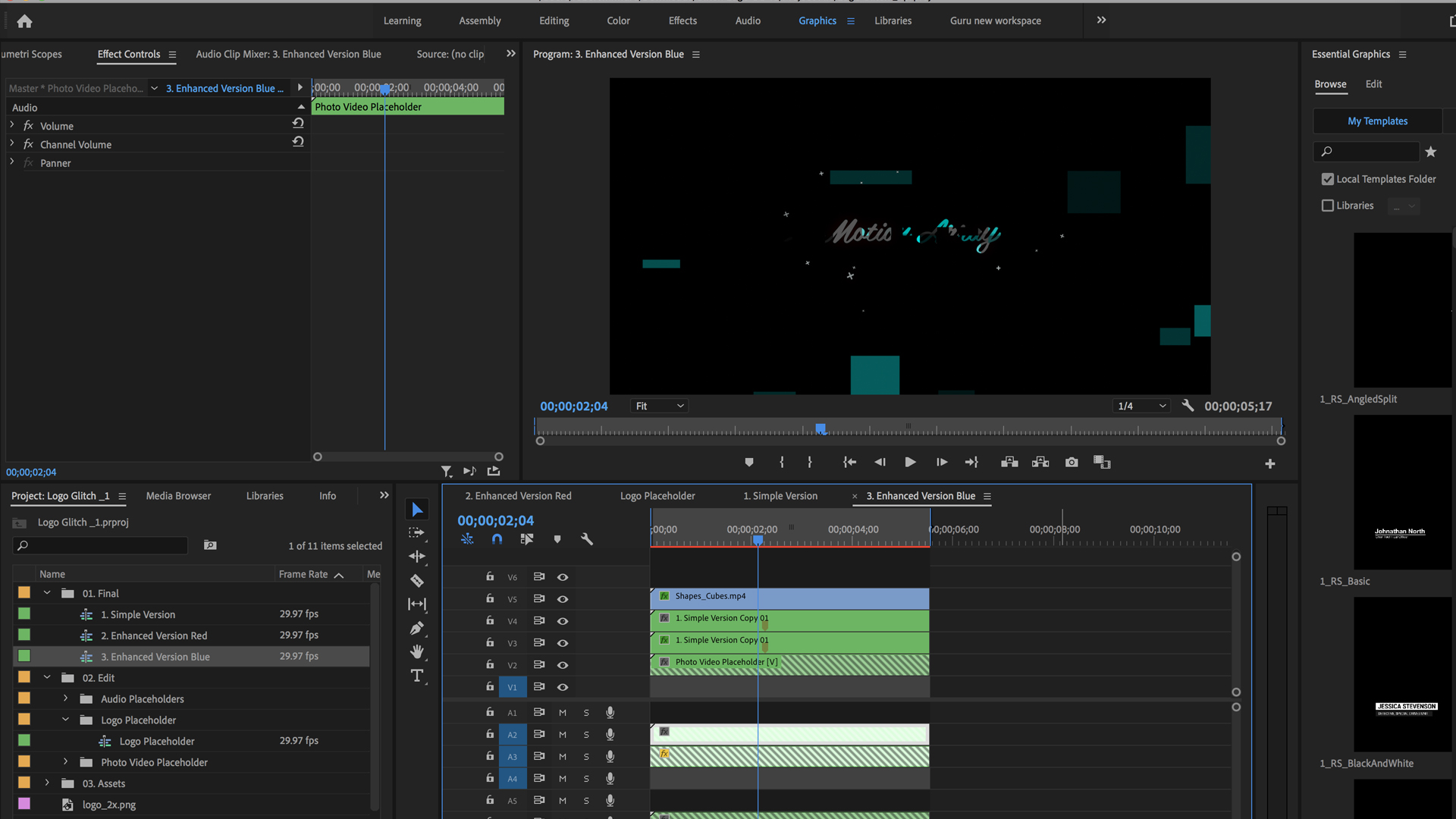Select the Razor tool
This screenshot has height=819, width=1456.
416,580
